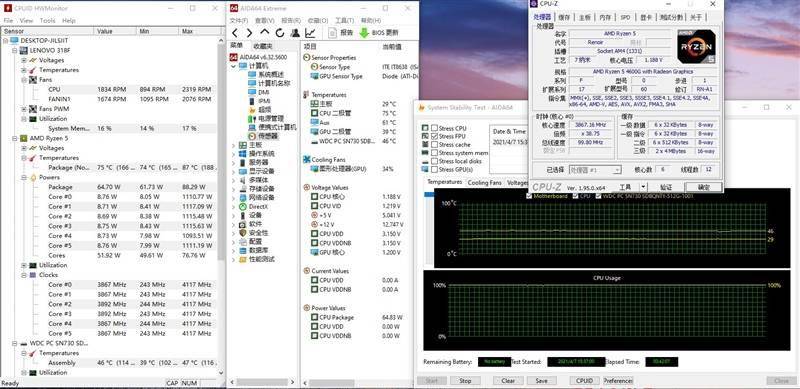Expand Voltages under LENOVO 318F in HWMonitor

(x=24, y=60)
